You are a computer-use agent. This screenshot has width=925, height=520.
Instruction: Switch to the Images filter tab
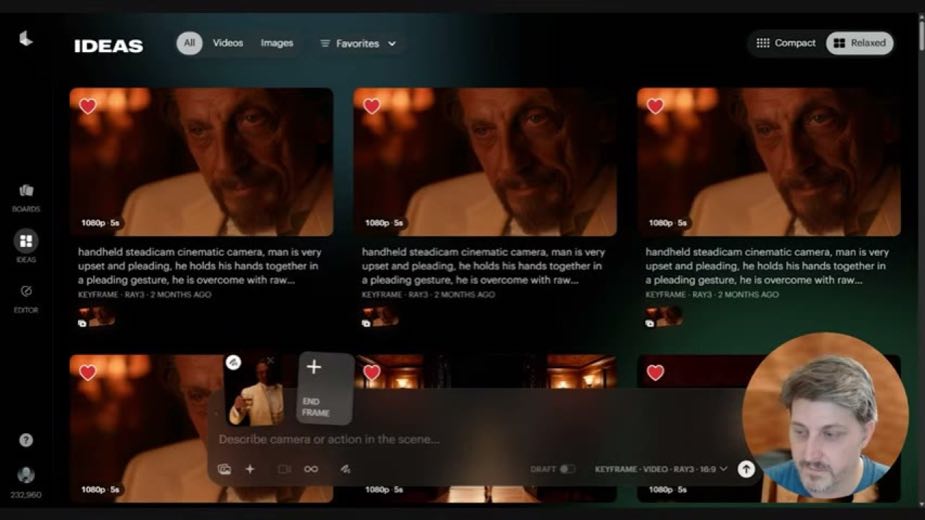(x=277, y=43)
